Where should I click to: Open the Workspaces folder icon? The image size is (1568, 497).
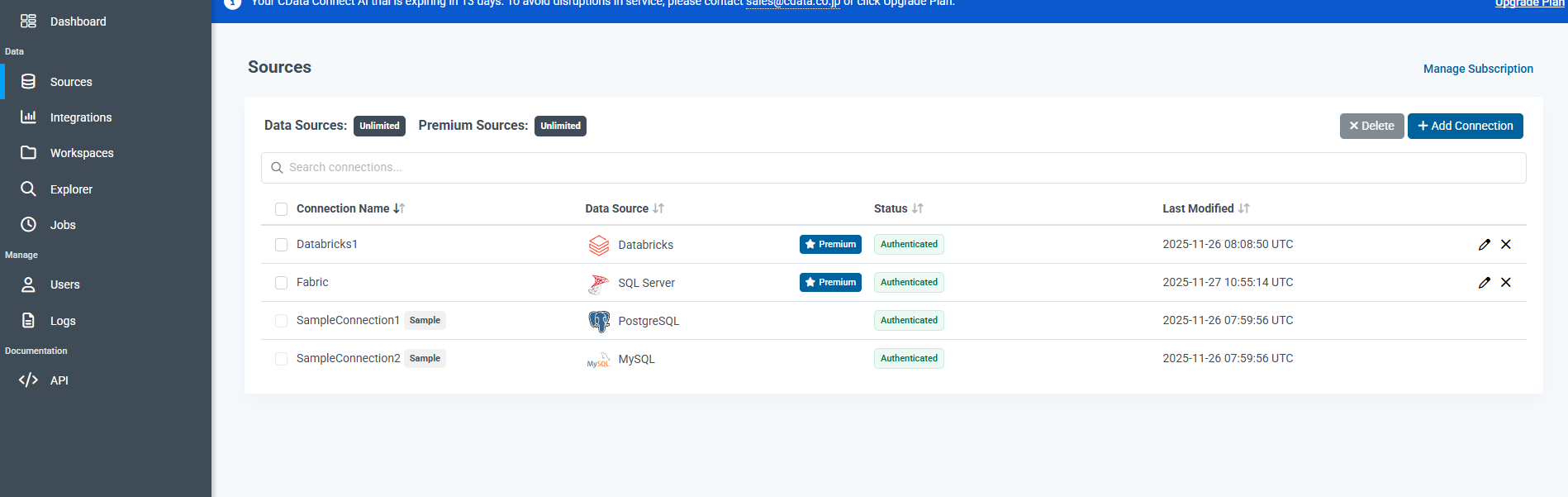pos(28,152)
